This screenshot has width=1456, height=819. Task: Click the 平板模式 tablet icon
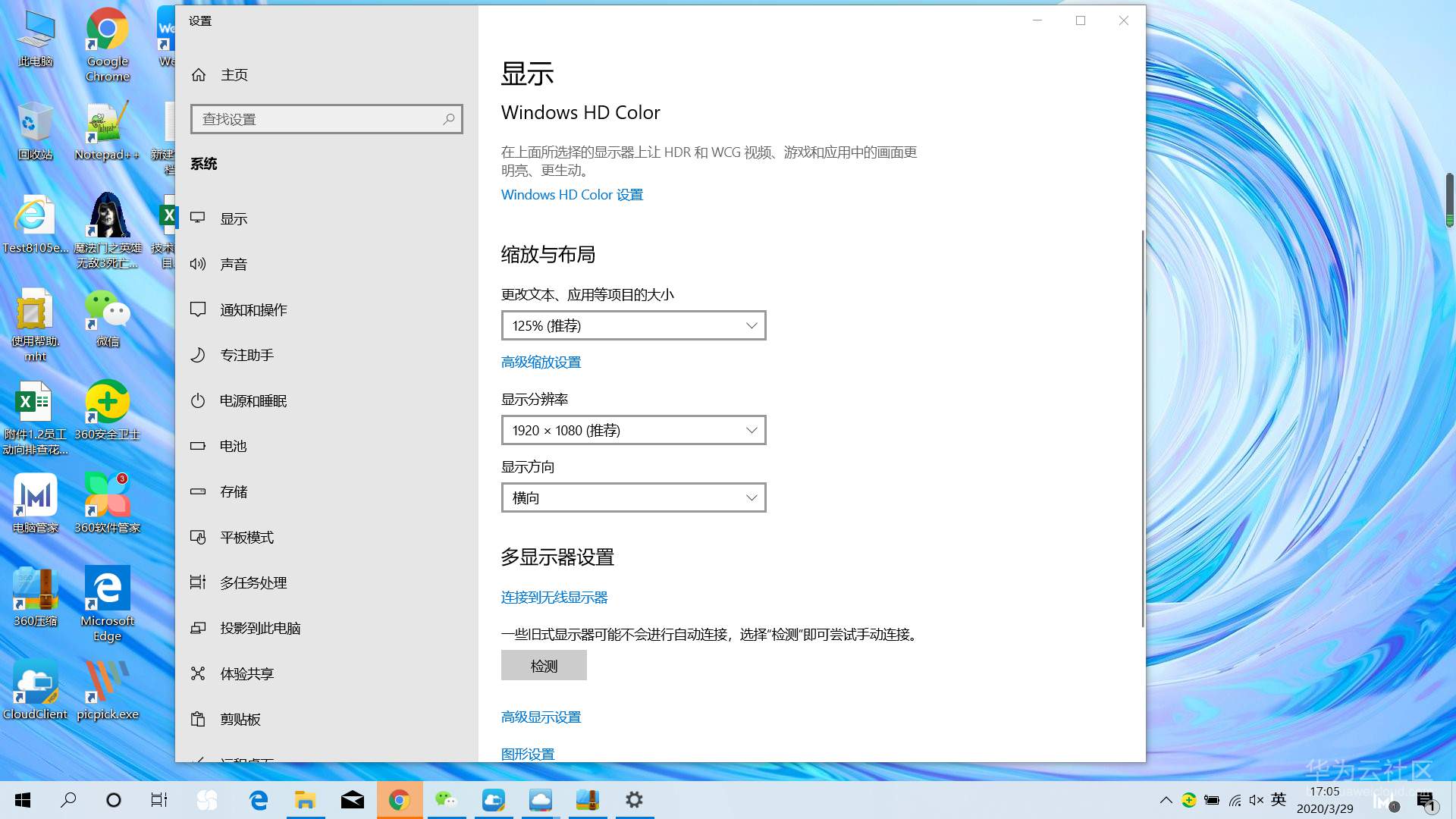point(198,537)
